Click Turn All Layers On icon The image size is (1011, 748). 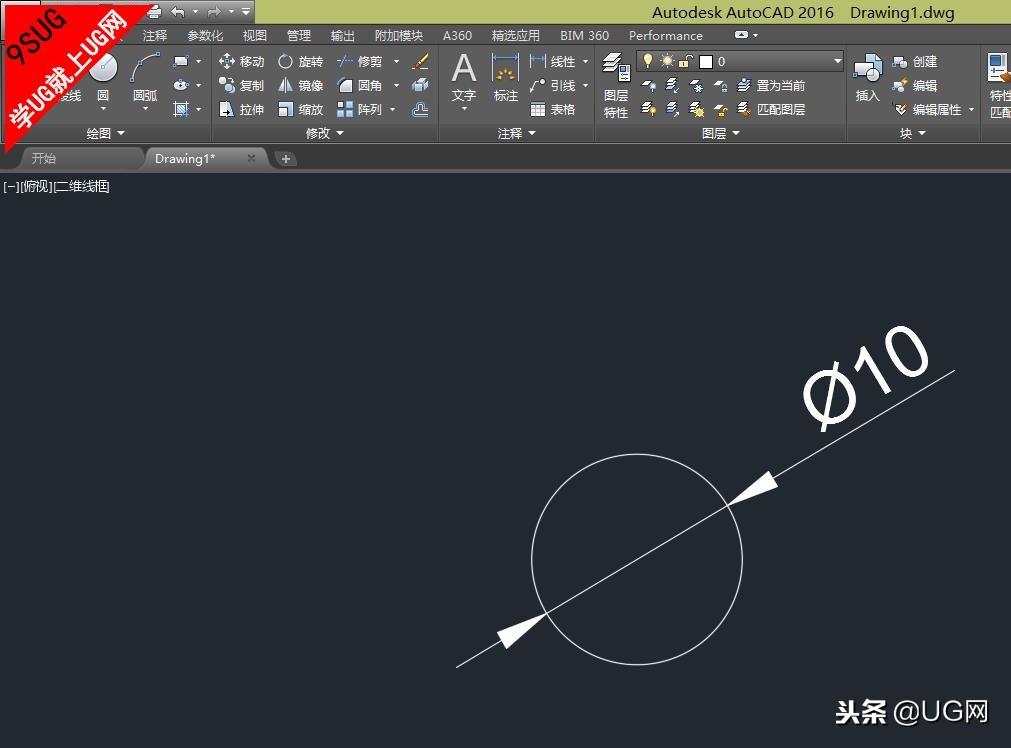(649, 109)
